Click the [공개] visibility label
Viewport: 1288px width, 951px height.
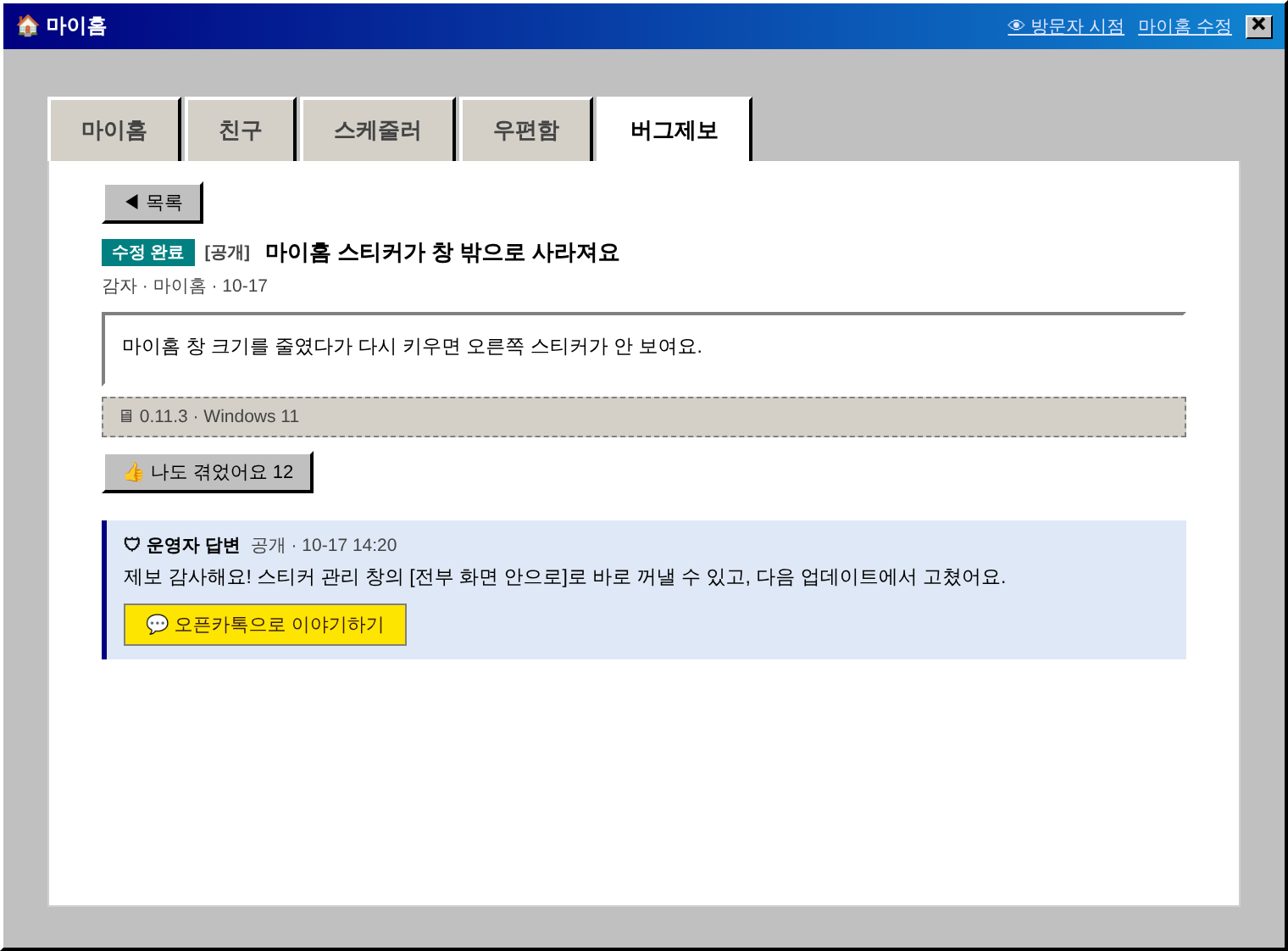227,253
